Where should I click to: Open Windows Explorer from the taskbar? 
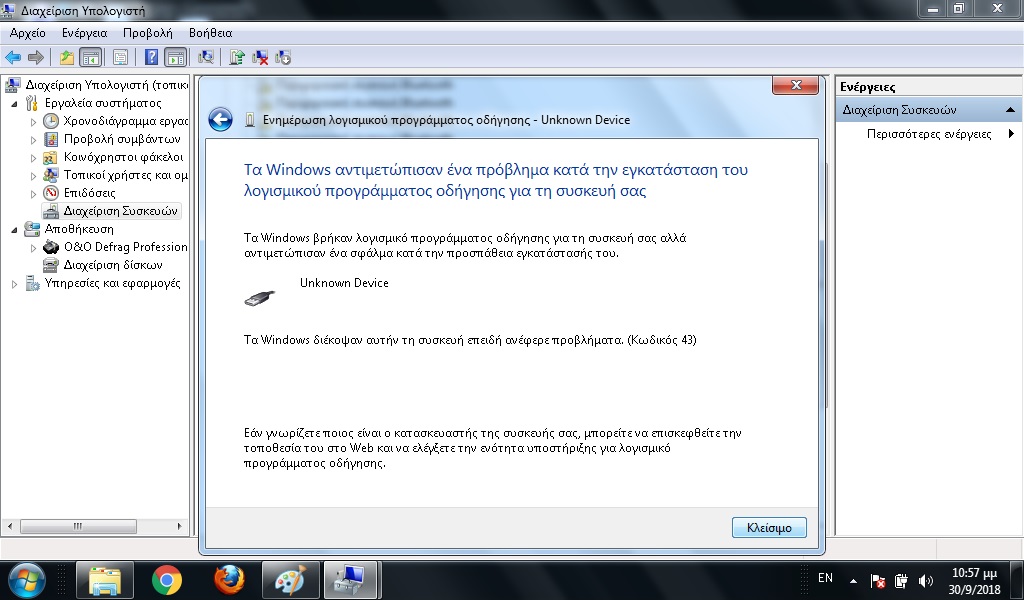(x=104, y=580)
